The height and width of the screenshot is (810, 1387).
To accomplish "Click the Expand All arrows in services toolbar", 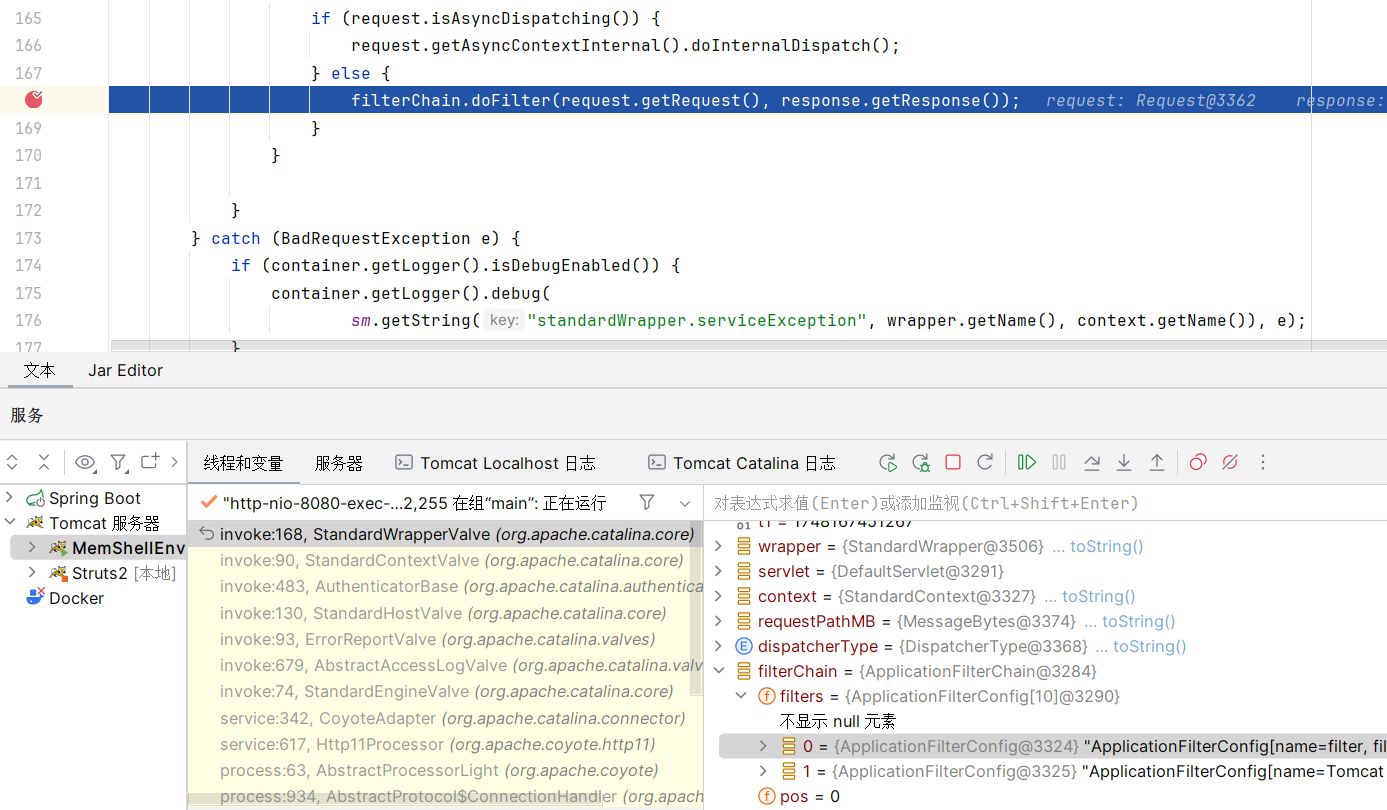I will pos(13,462).
